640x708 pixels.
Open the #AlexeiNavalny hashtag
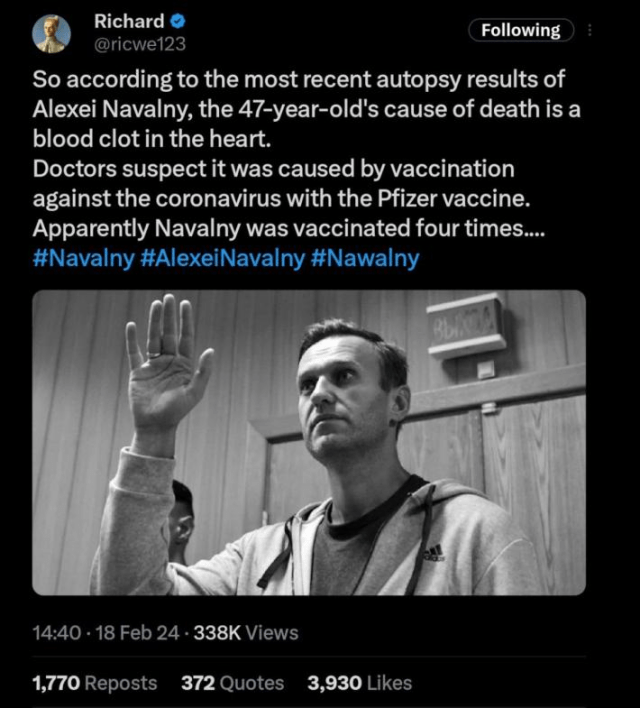point(223,258)
